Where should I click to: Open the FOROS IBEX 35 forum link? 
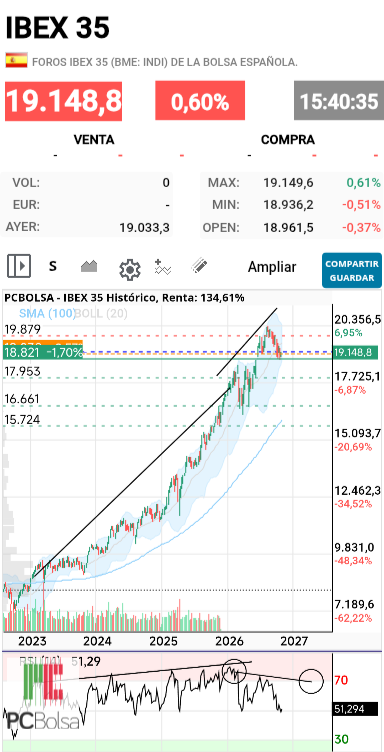pos(165,62)
